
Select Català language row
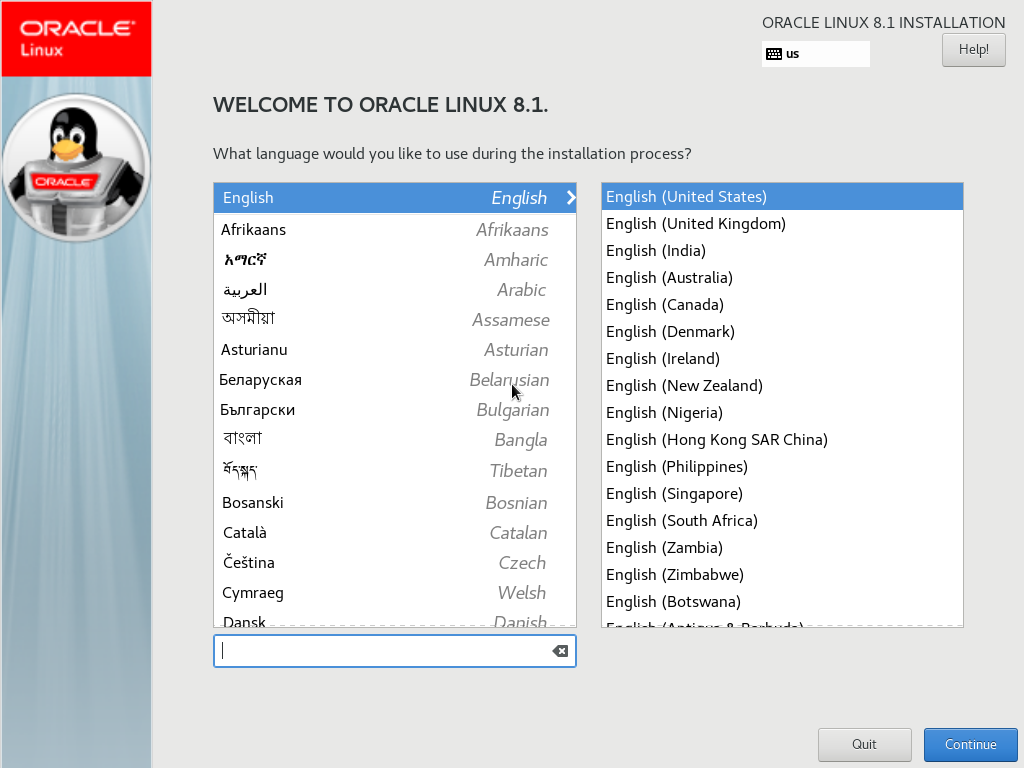[394, 533]
